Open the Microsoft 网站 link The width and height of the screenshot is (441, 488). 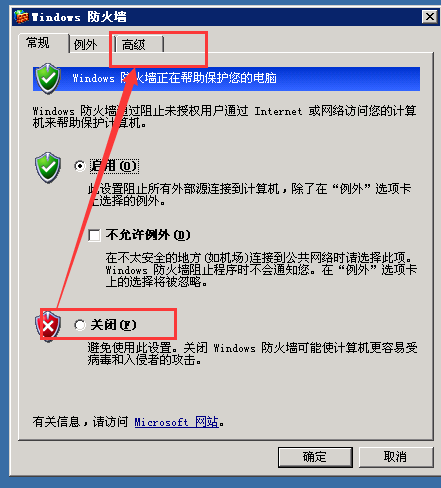point(176,422)
